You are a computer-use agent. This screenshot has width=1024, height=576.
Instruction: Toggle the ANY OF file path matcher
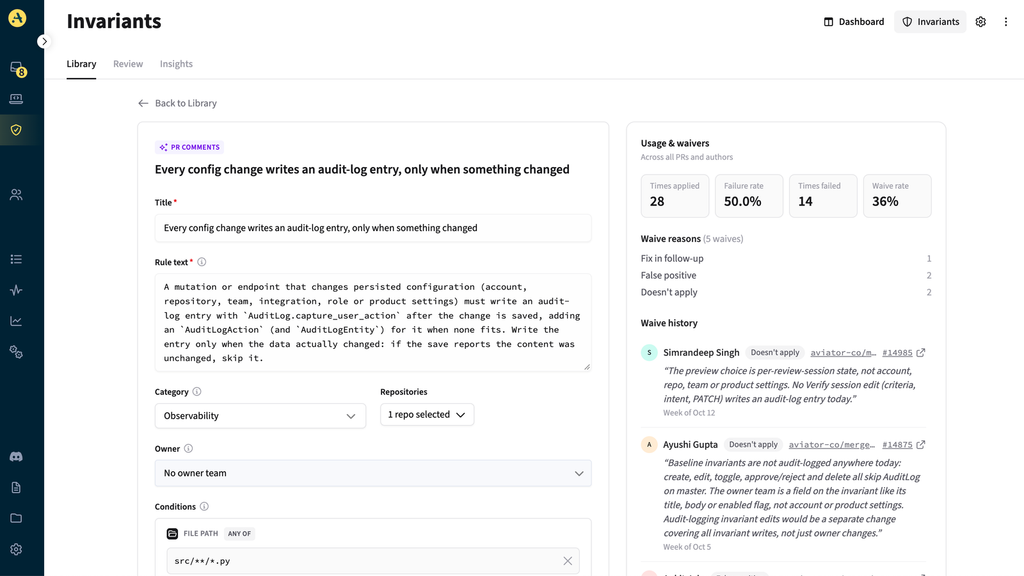[239, 534]
